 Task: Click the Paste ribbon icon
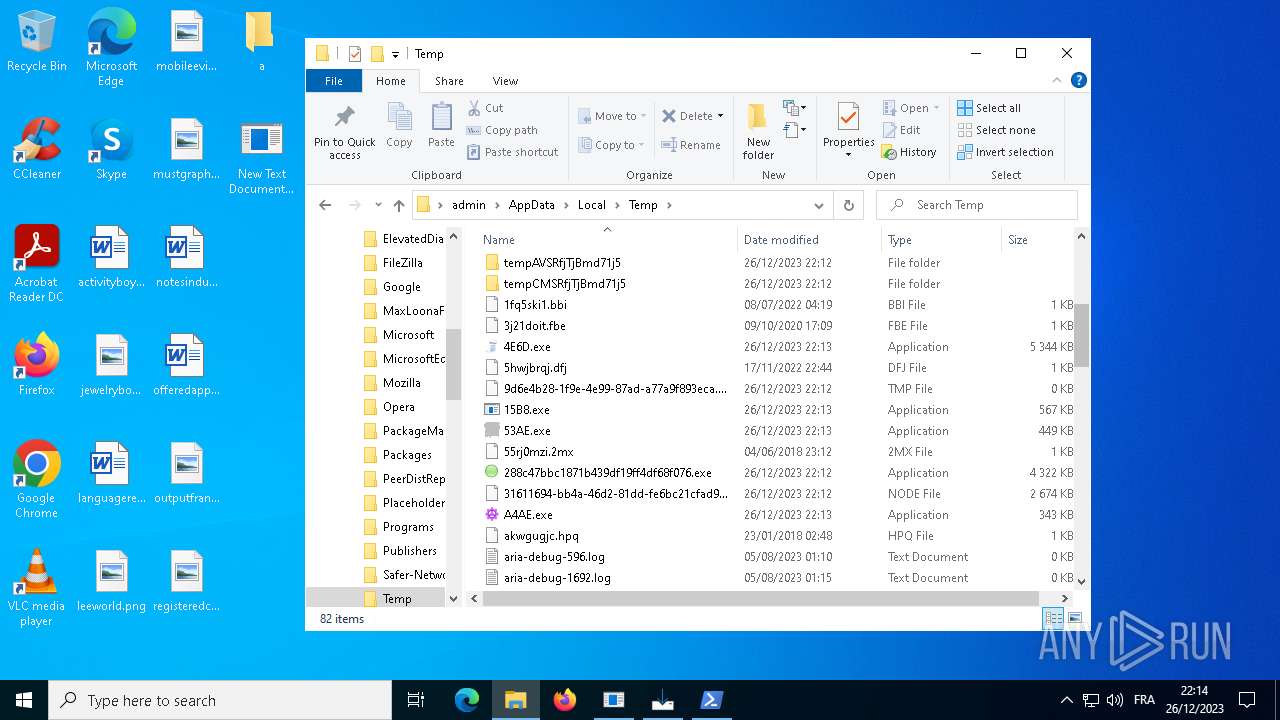coord(441,126)
